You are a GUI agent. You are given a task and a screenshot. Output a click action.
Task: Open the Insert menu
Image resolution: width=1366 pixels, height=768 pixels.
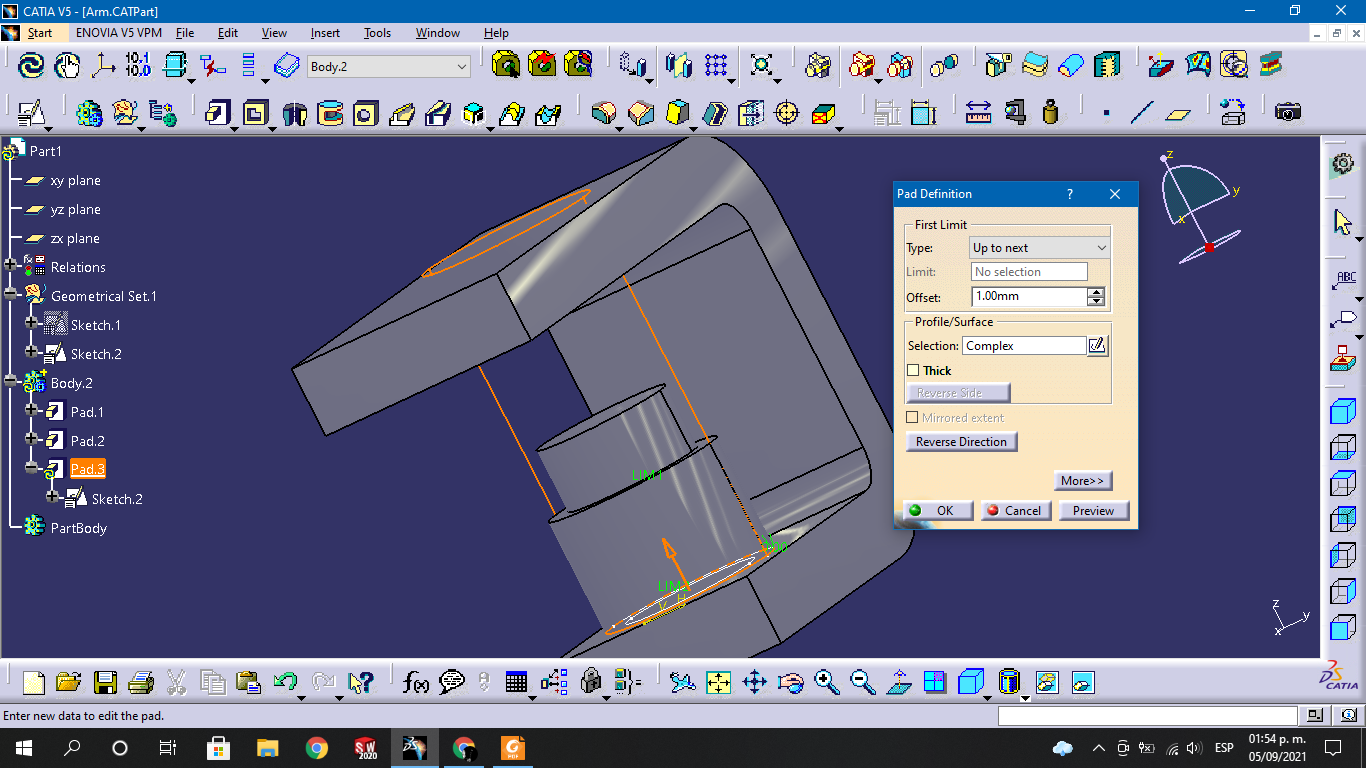(x=325, y=32)
